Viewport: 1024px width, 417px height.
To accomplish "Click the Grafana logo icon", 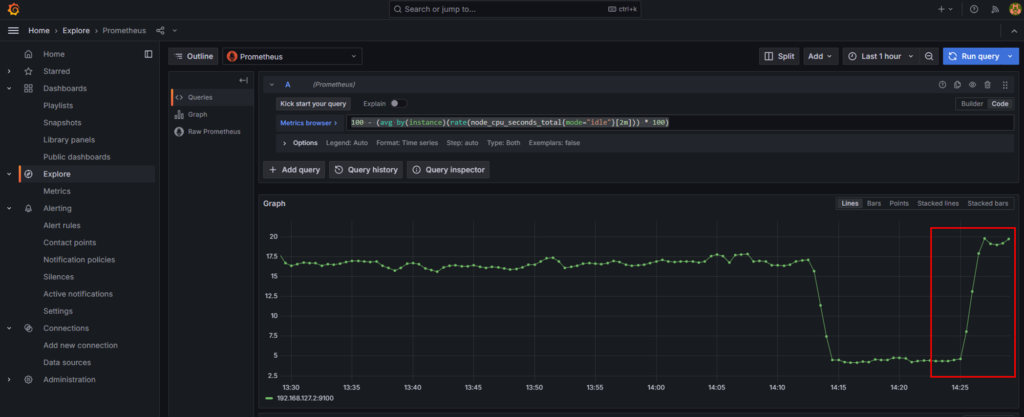I will pyautogui.click(x=13, y=9).
